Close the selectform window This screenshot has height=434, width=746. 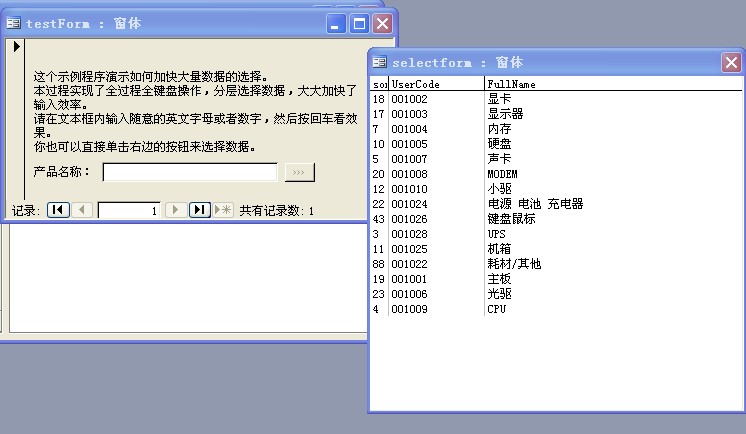point(731,62)
